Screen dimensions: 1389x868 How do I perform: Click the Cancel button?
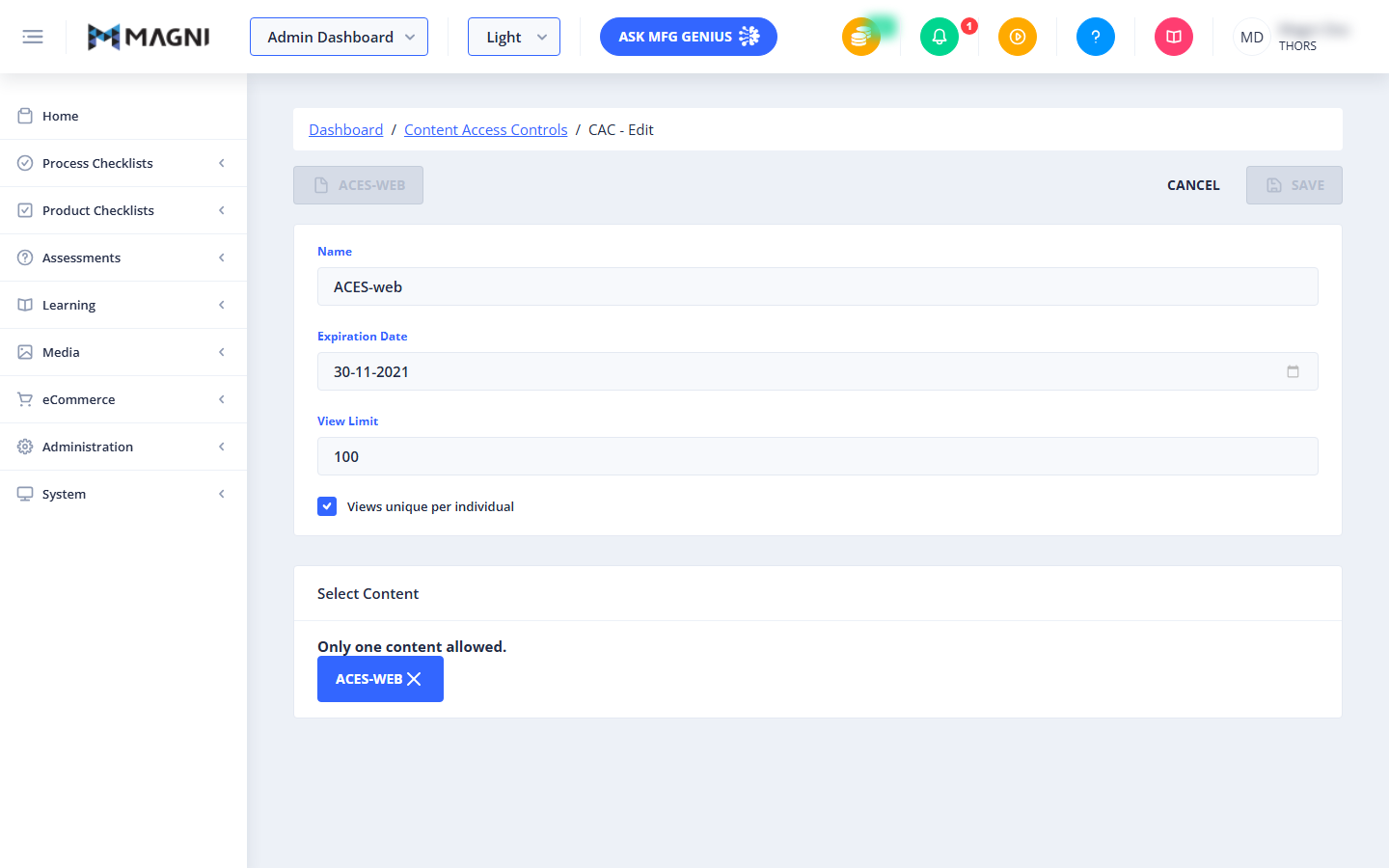pyautogui.click(x=1193, y=185)
